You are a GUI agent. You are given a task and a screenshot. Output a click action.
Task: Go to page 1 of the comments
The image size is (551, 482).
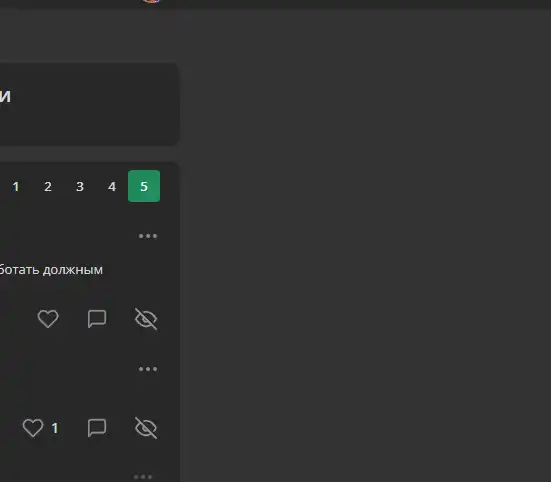[16, 186]
